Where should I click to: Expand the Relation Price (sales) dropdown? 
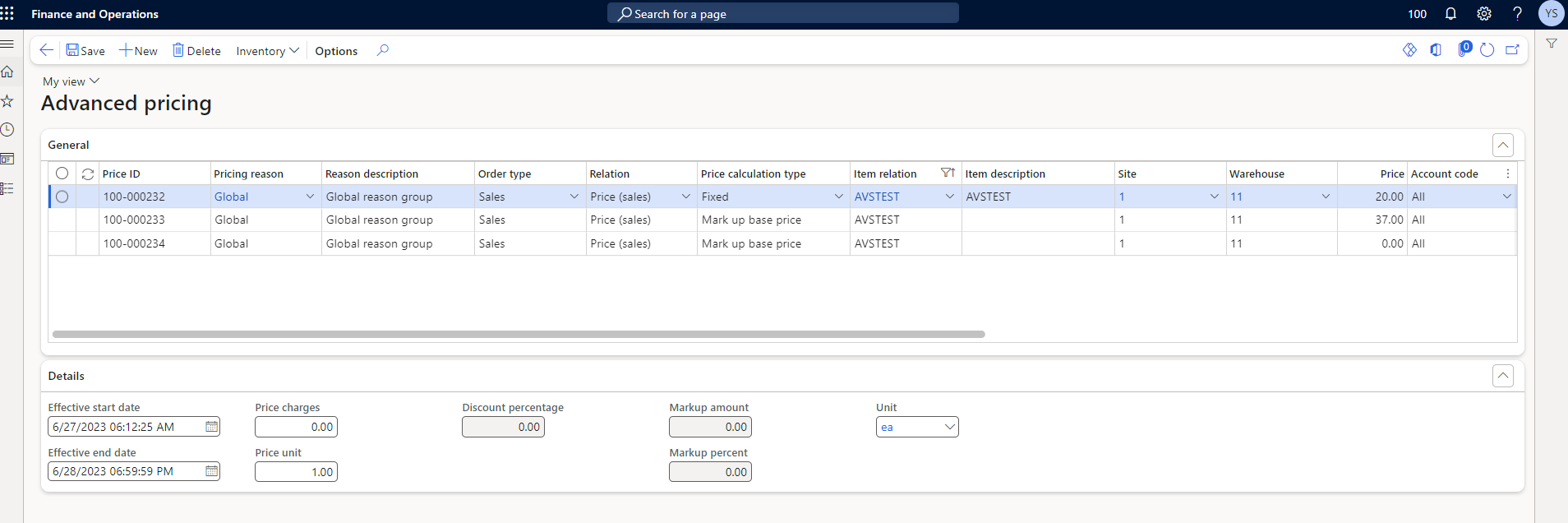(x=685, y=197)
